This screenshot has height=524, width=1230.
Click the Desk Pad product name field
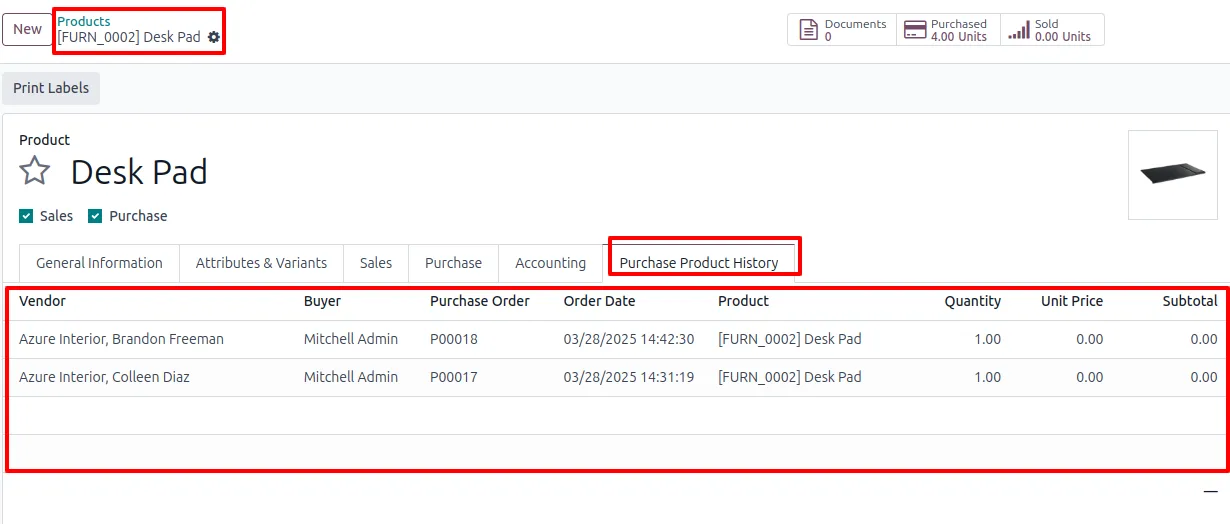(139, 172)
